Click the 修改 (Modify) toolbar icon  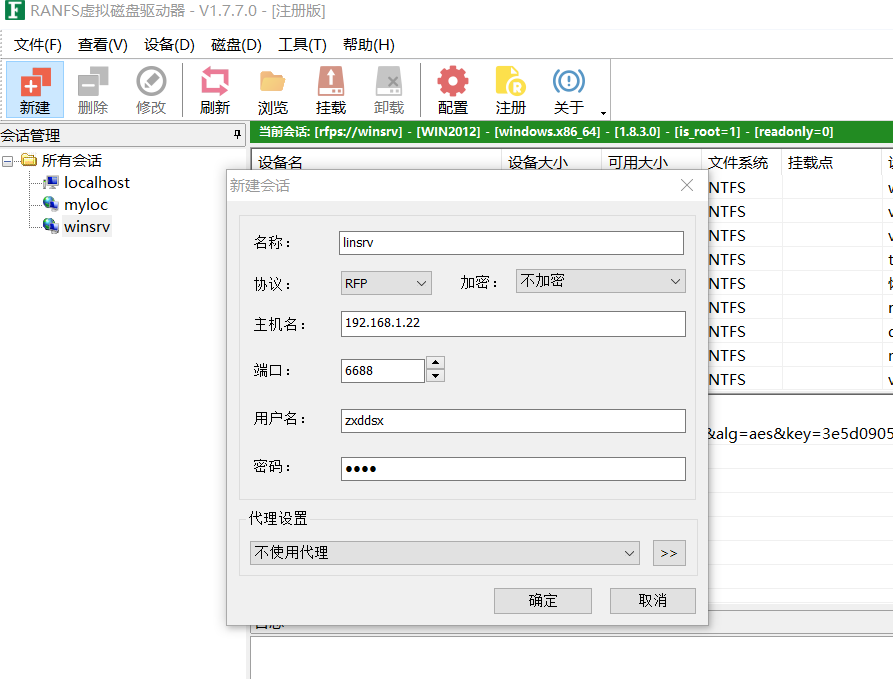click(151, 89)
